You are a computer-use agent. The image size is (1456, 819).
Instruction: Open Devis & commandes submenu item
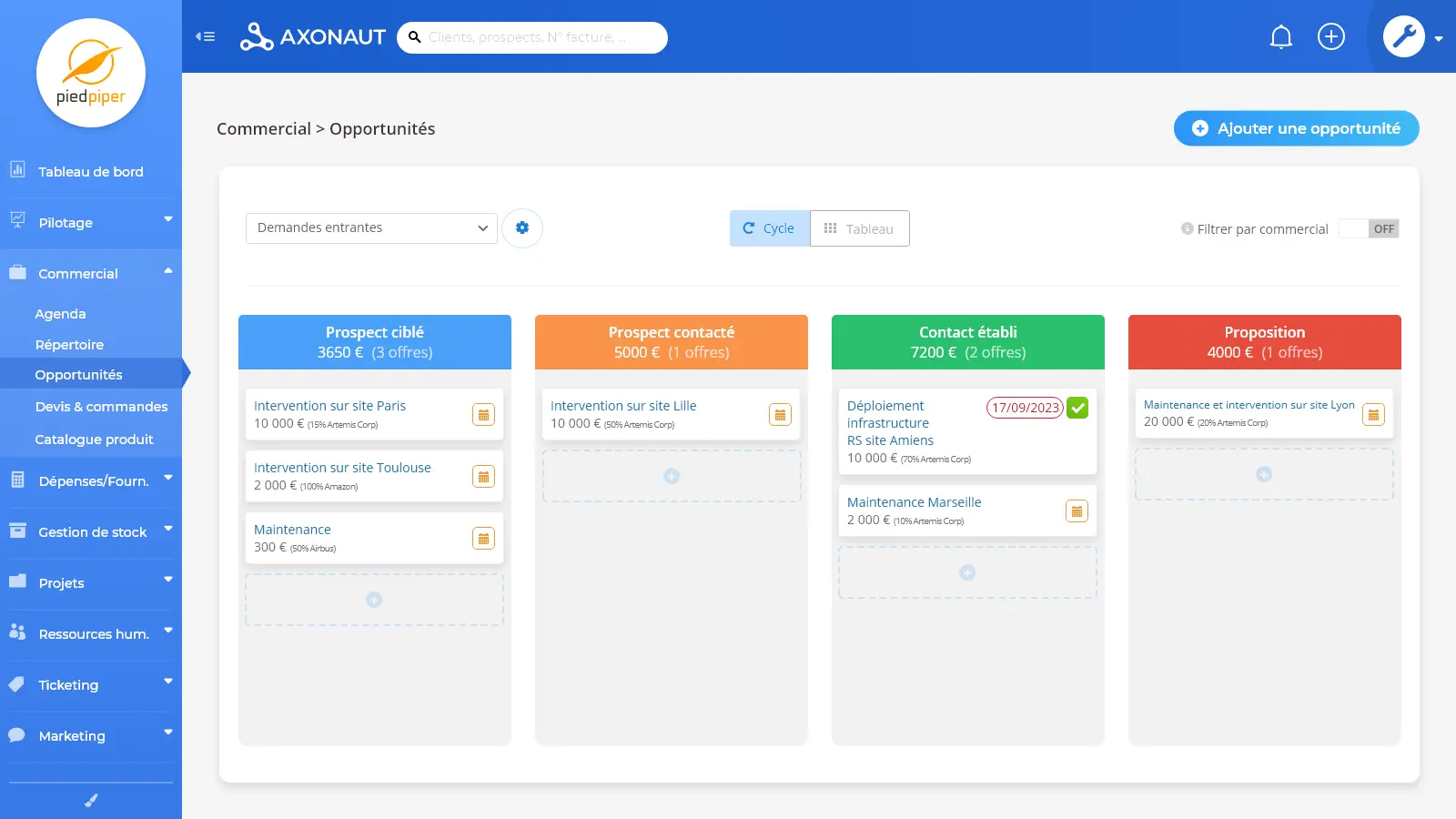(x=101, y=407)
